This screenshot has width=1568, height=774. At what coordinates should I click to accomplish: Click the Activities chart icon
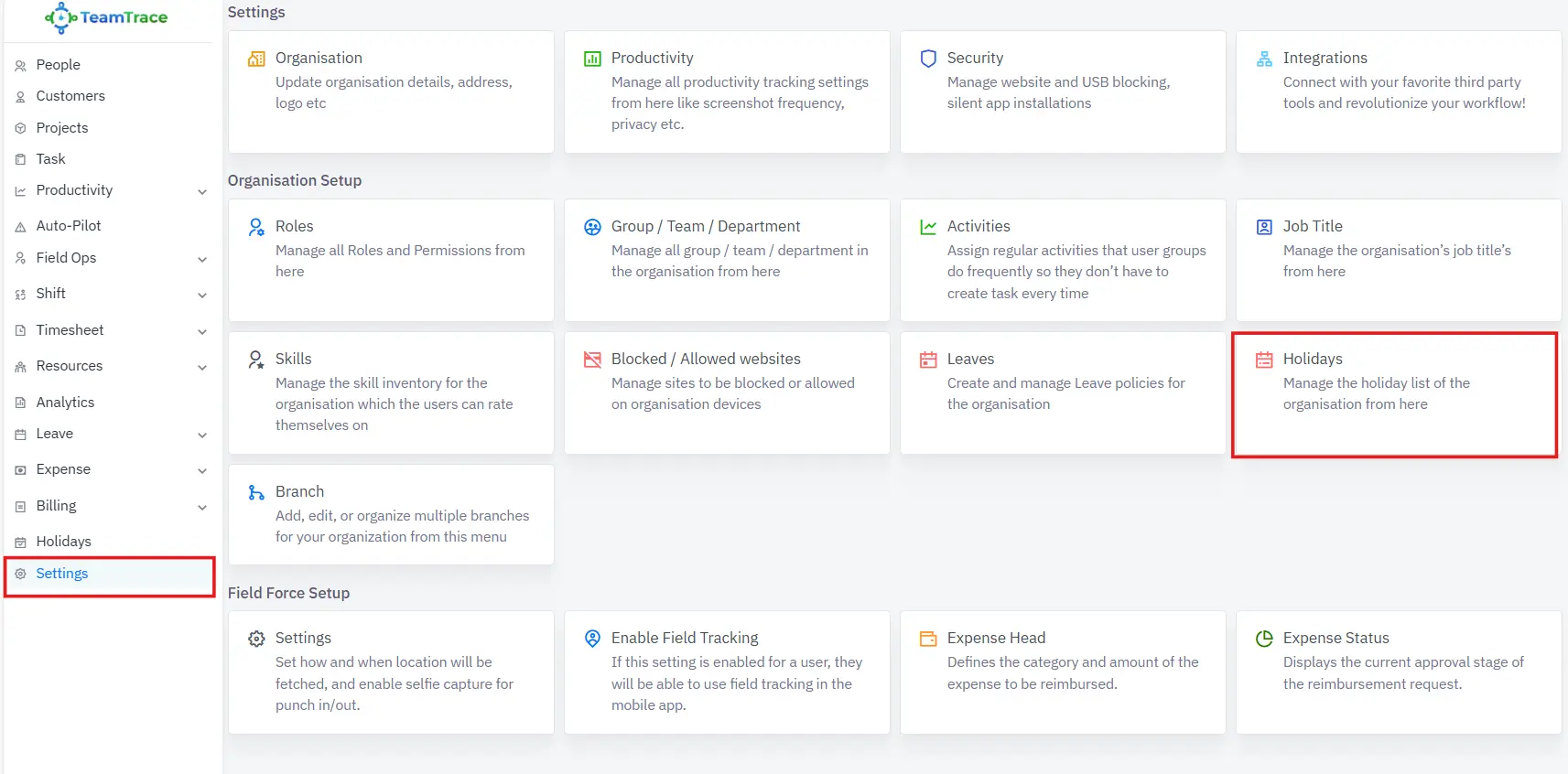(928, 227)
